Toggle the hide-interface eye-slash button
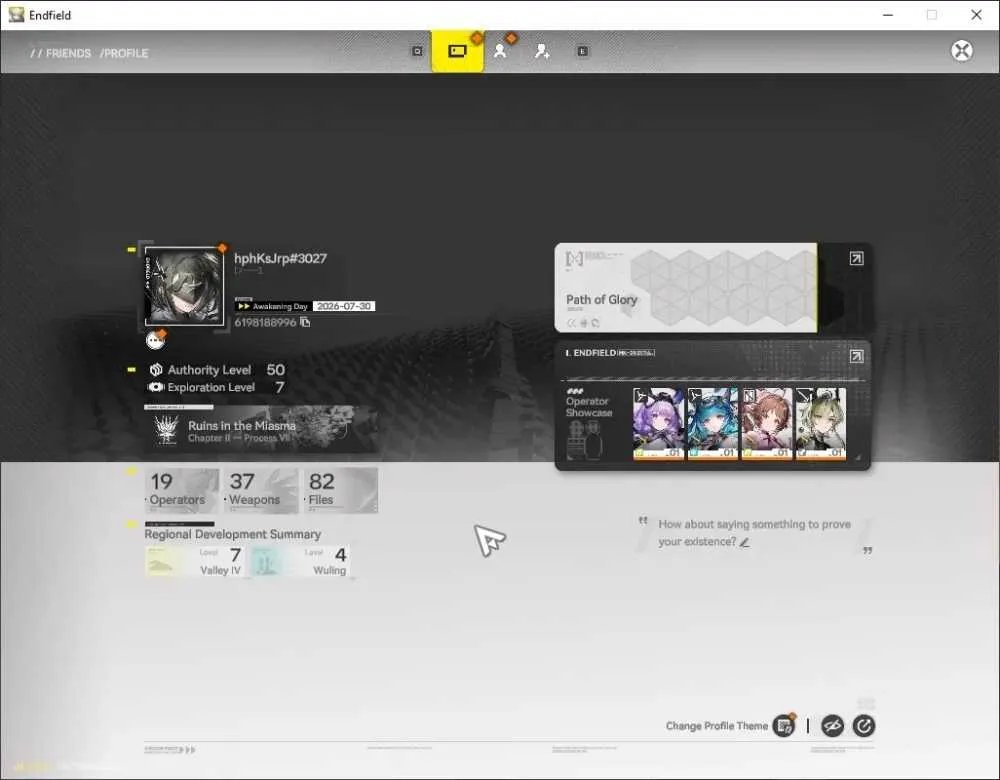This screenshot has width=1000, height=780. (832, 726)
